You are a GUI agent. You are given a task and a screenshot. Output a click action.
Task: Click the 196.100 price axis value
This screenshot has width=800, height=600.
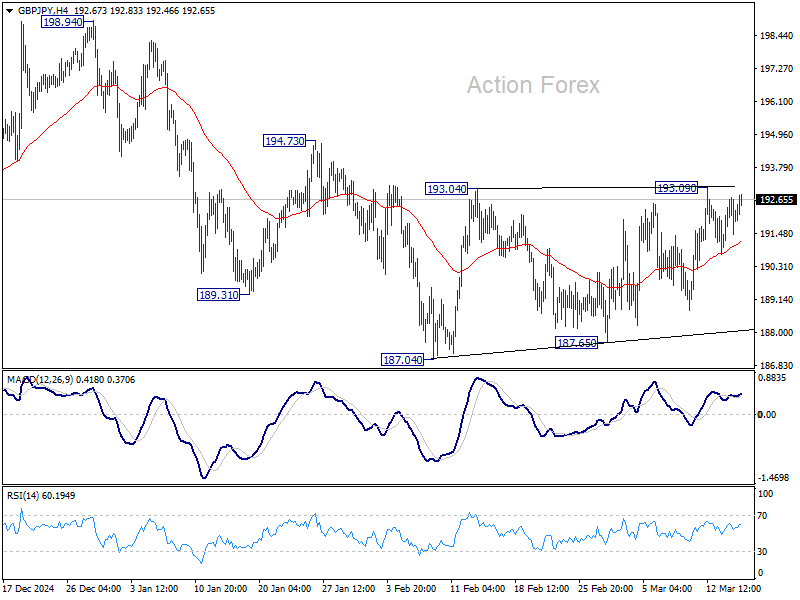[x=777, y=102]
